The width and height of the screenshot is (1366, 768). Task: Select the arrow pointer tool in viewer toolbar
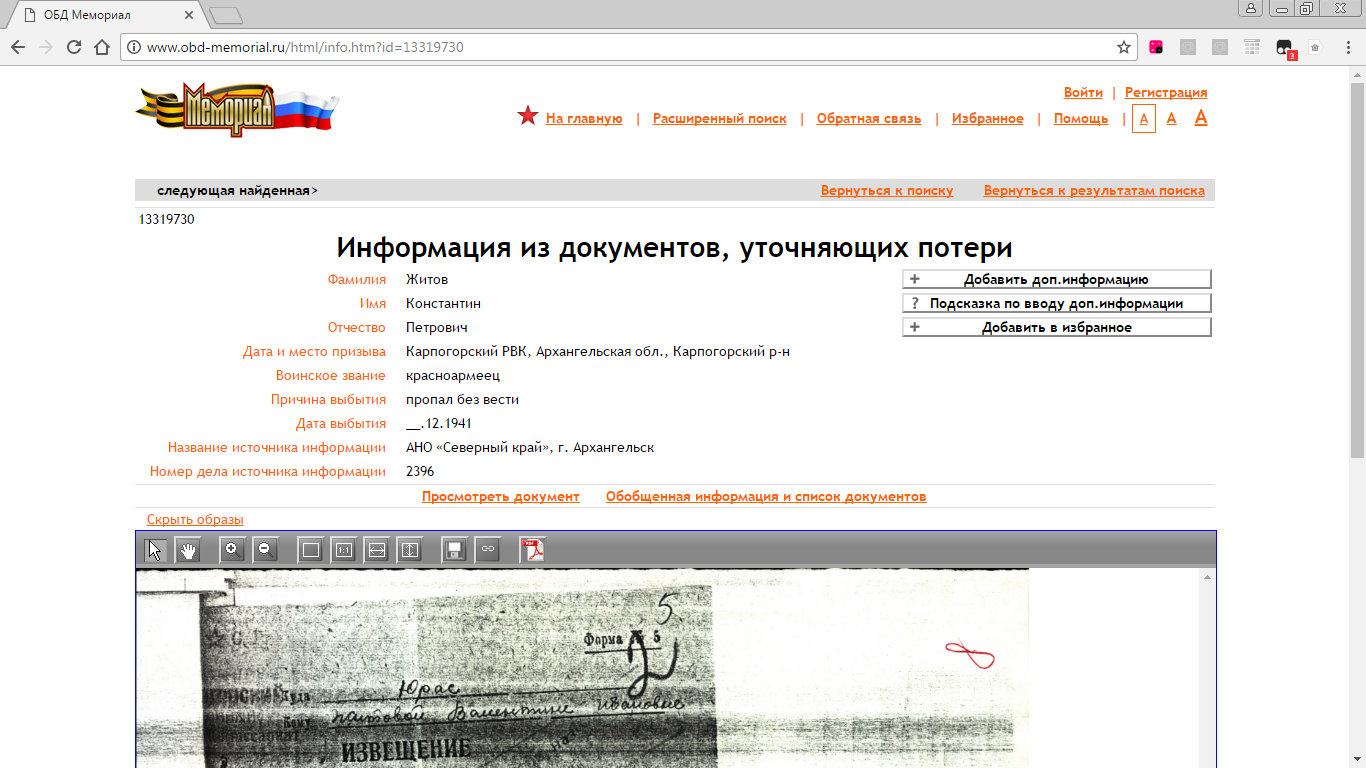155,550
